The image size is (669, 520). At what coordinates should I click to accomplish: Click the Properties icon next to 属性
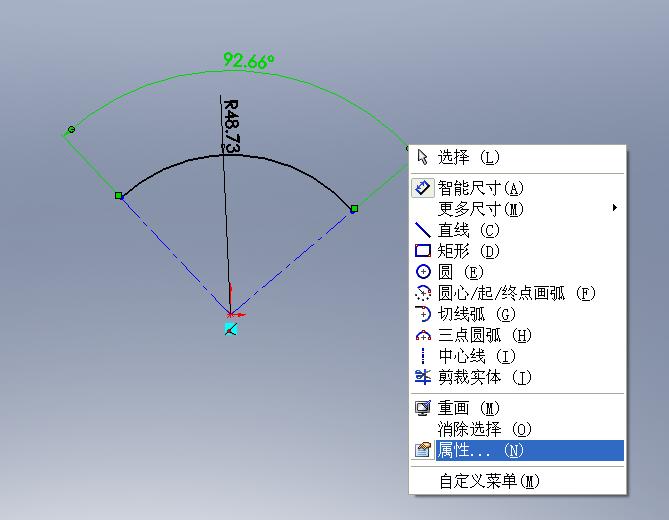coord(423,450)
